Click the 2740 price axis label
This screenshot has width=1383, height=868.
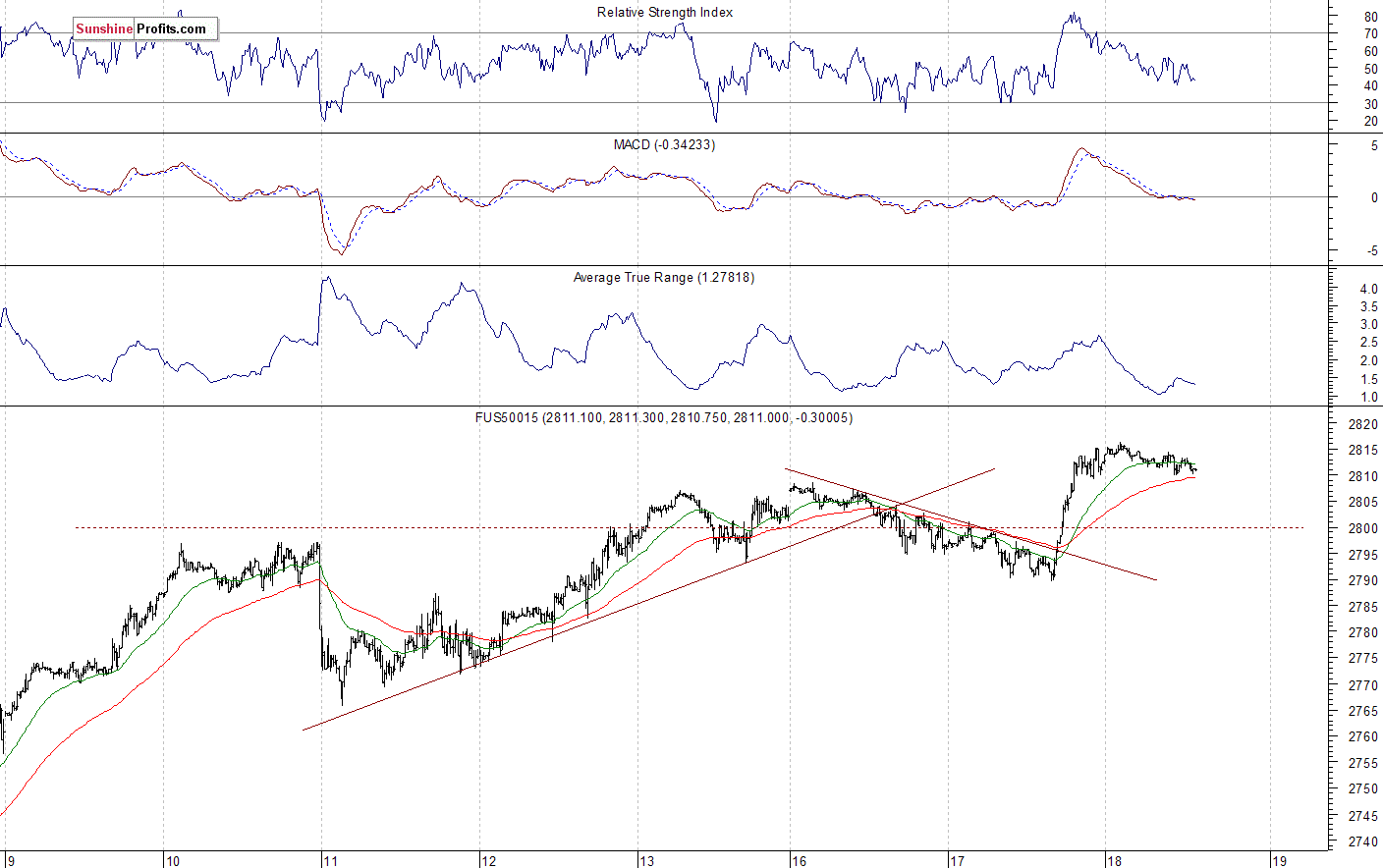[x=1363, y=841]
